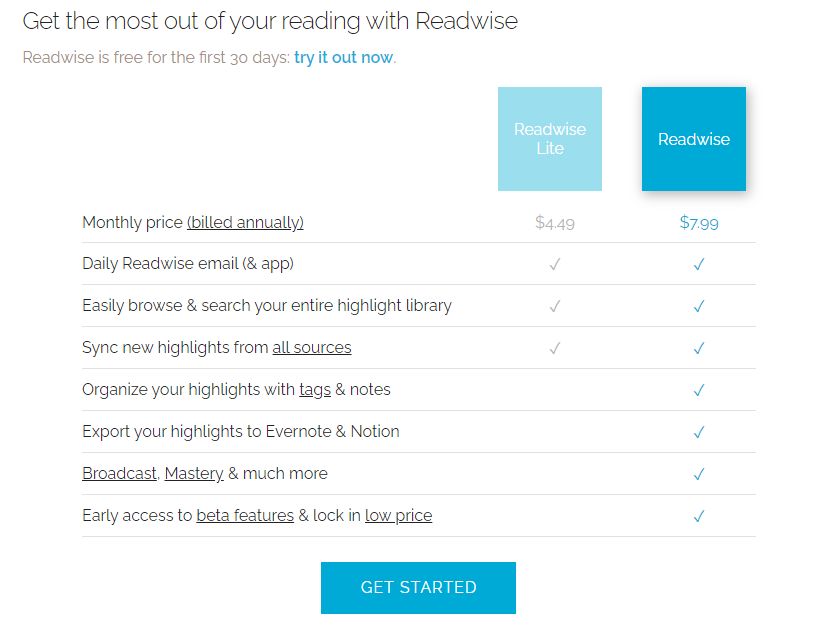The height and width of the screenshot is (631, 815).
Task: Click the 'try it out now' link
Action: coord(343,57)
